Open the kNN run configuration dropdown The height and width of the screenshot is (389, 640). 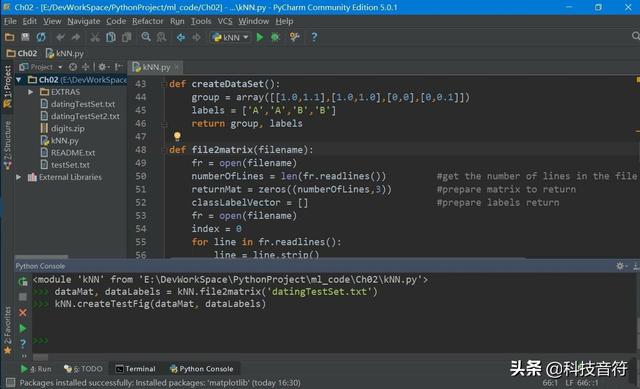(230, 38)
